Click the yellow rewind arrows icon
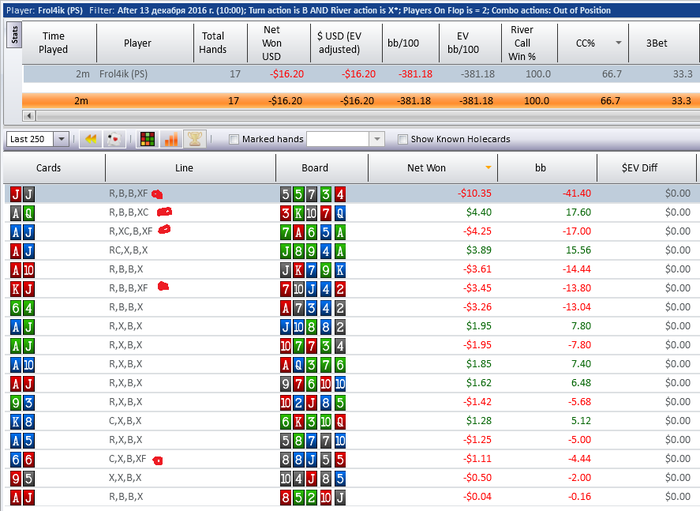Image resolution: width=700 pixels, height=511 pixels. click(x=91, y=139)
